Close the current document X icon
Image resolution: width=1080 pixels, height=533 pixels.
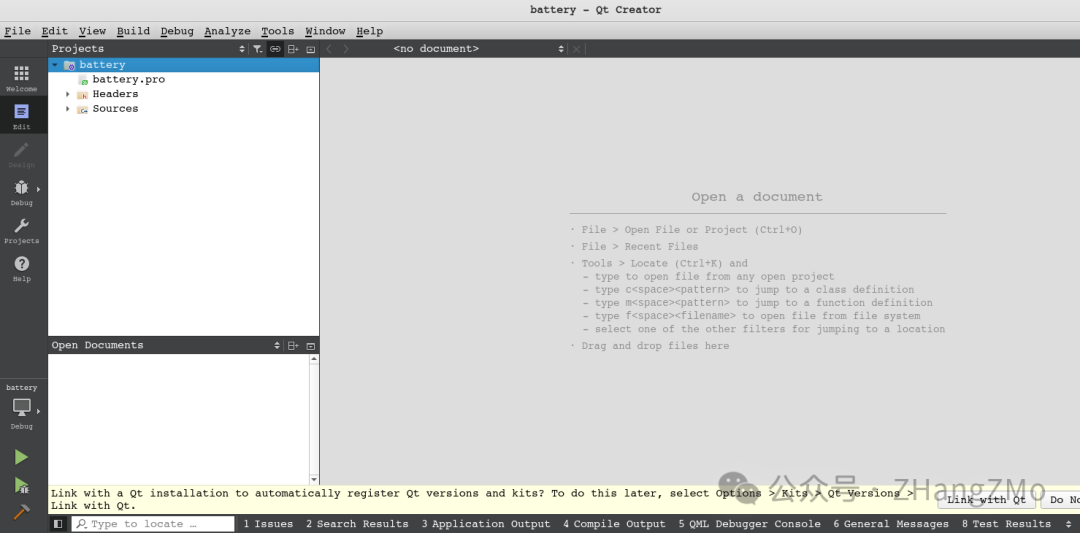(x=577, y=49)
